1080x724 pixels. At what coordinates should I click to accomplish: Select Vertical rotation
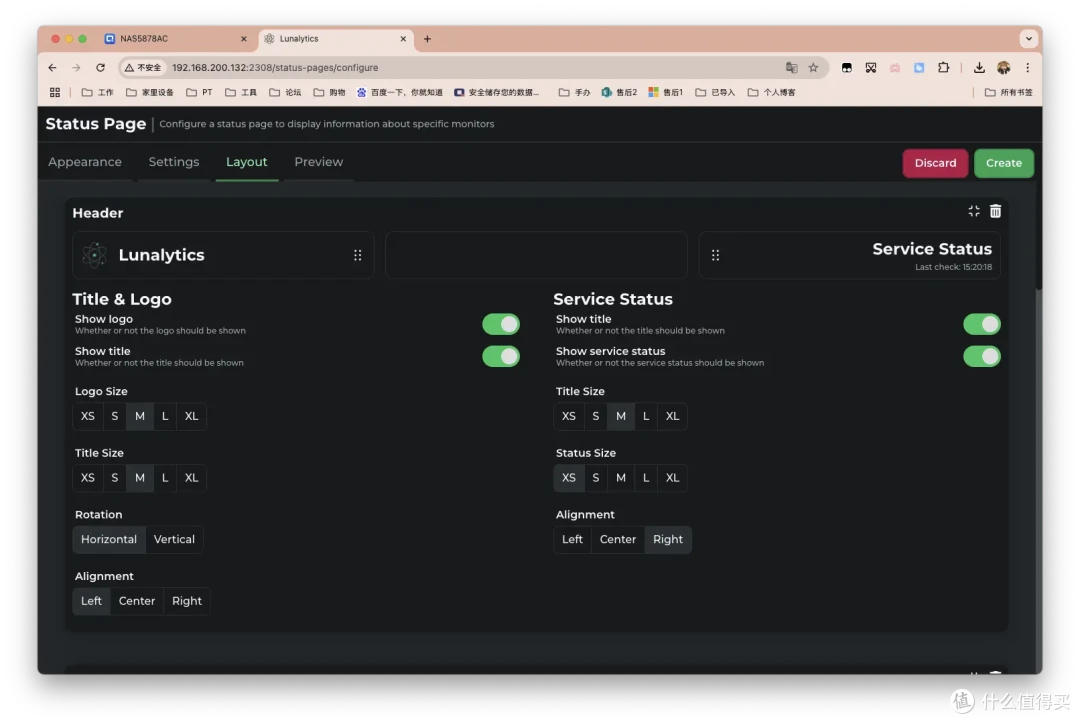click(x=174, y=539)
